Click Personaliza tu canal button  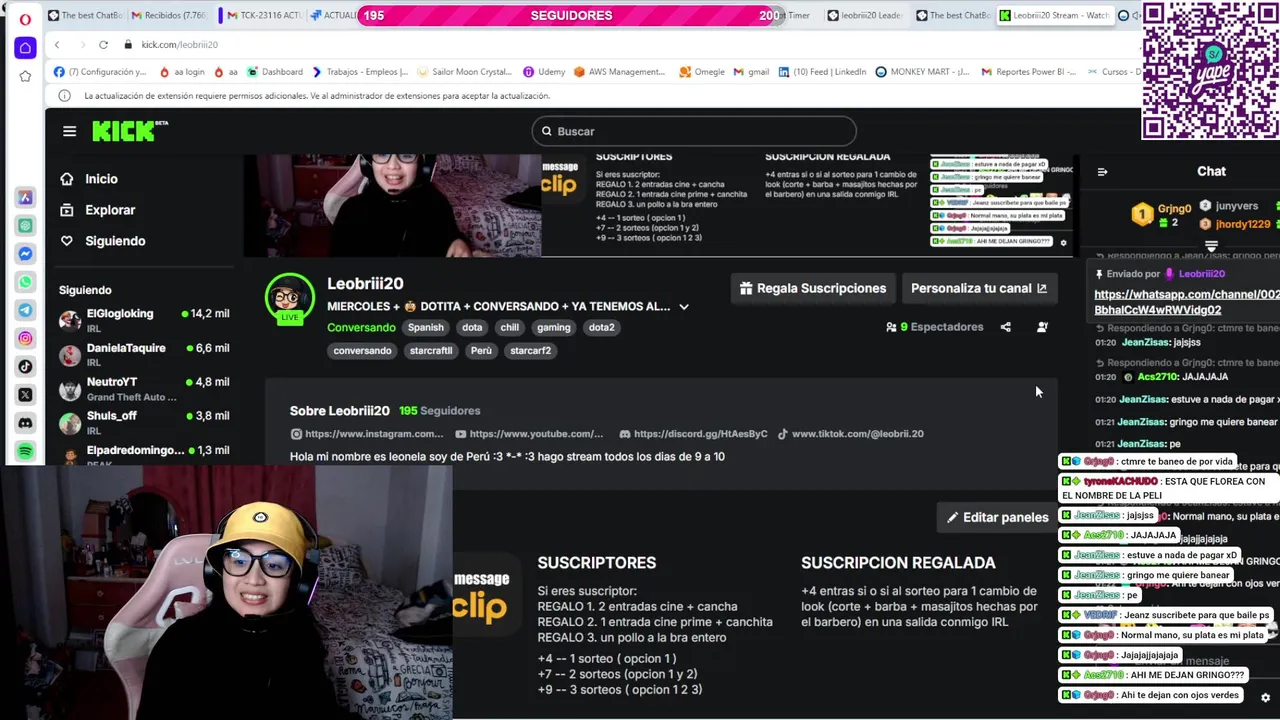click(x=979, y=288)
